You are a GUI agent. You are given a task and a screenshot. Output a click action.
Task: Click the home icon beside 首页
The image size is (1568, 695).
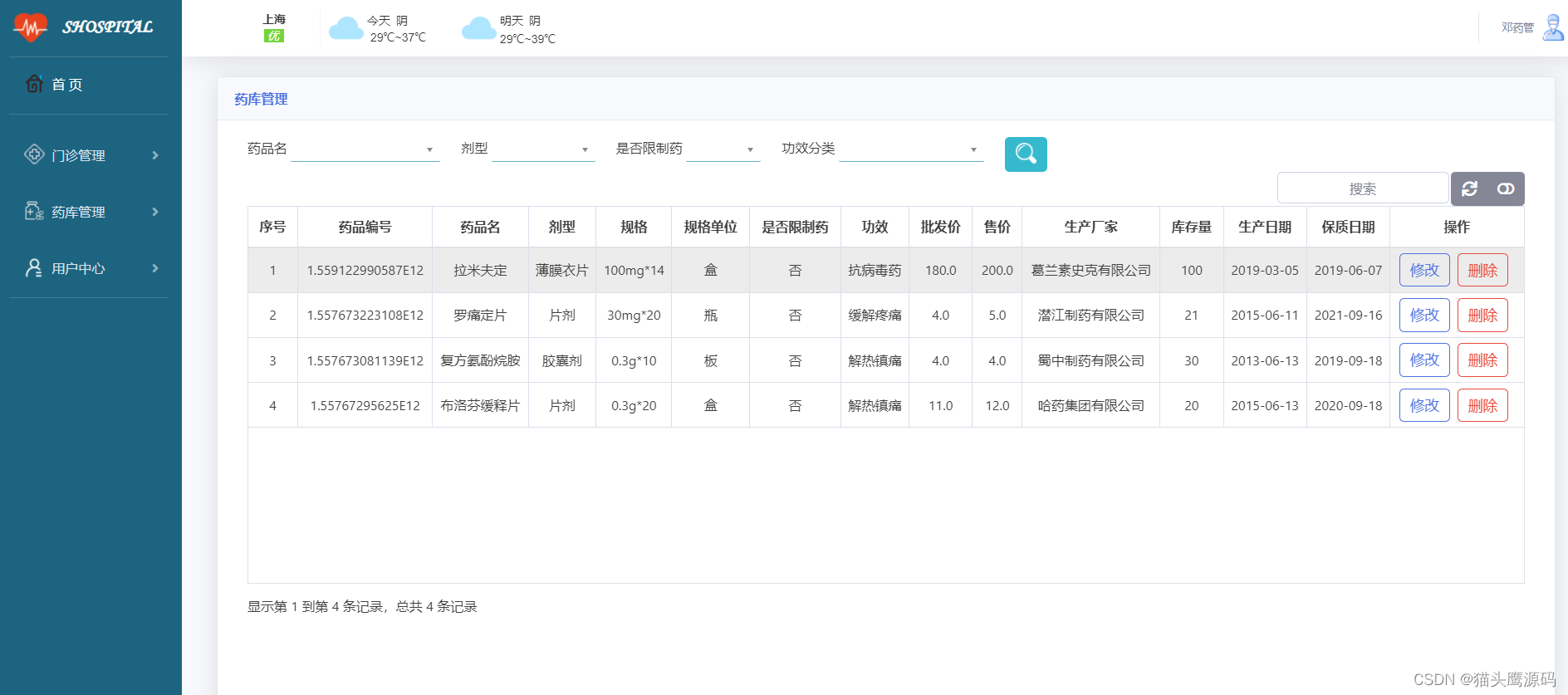(x=34, y=84)
